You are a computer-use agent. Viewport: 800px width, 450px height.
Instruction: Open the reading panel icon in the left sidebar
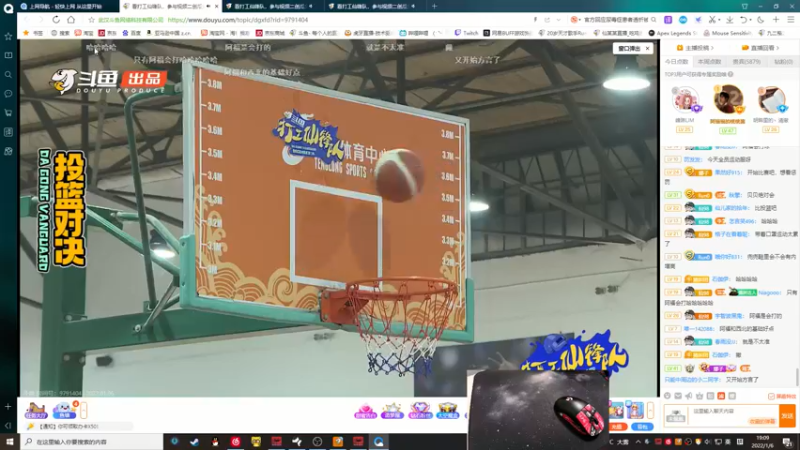[x=8, y=55]
